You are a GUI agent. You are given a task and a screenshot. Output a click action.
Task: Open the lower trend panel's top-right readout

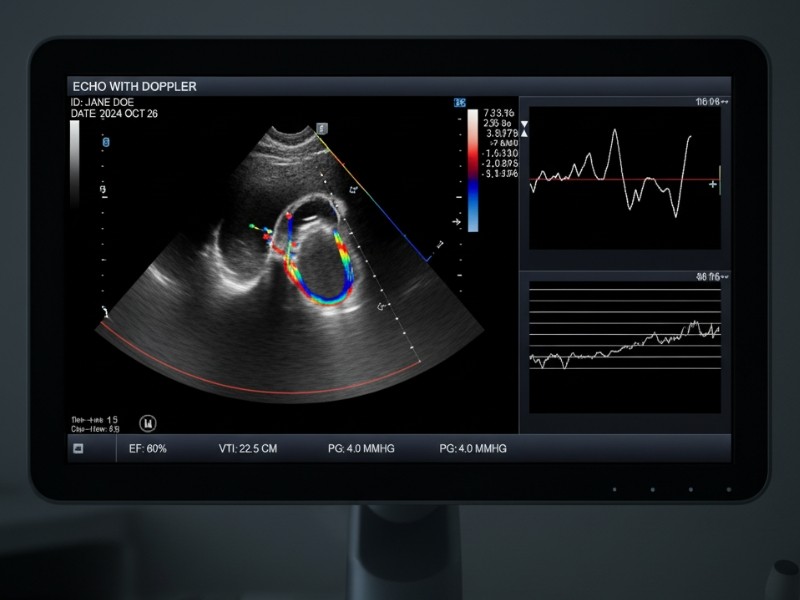[x=712, y=275]
